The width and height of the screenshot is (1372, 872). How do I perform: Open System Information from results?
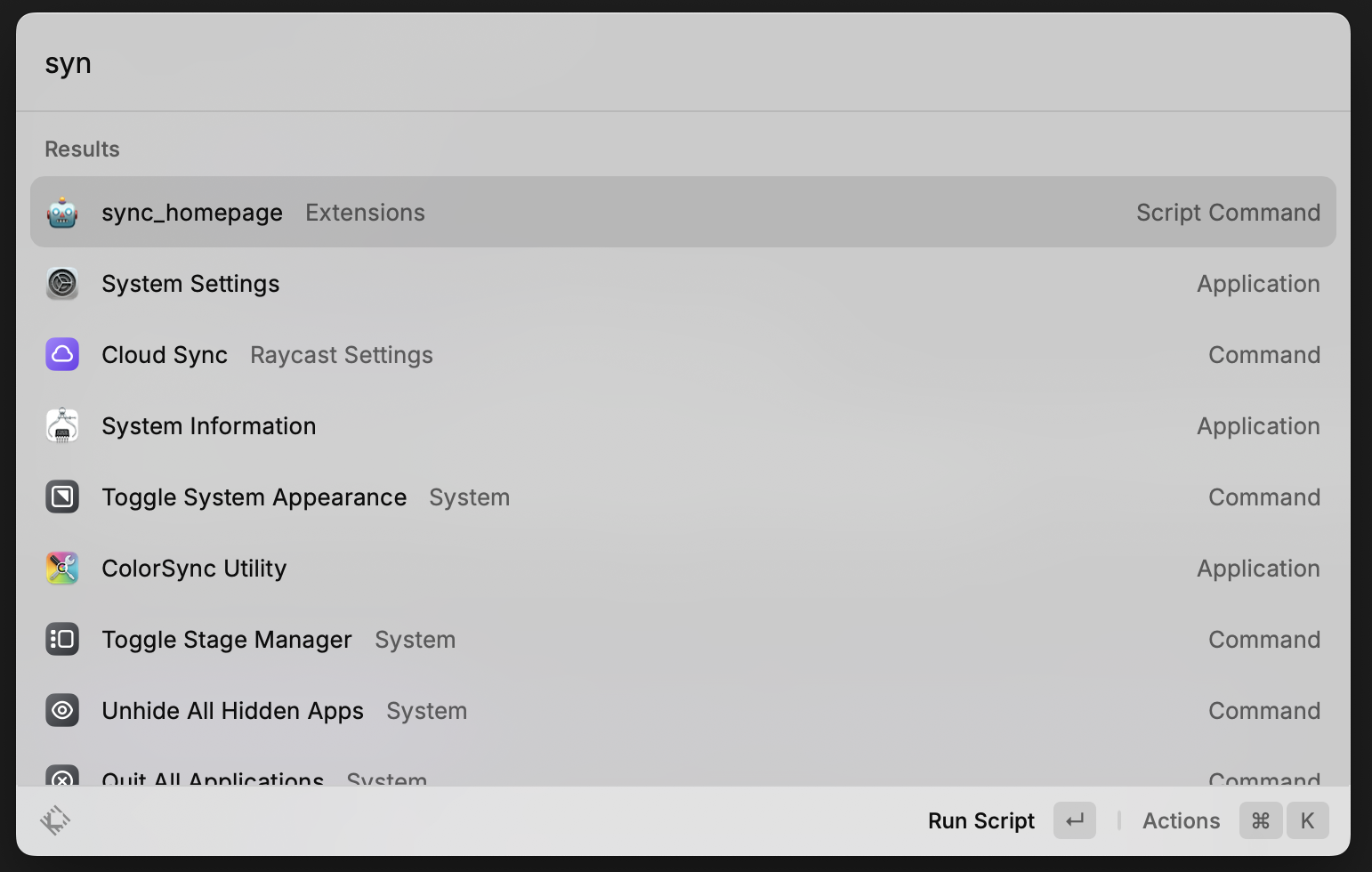[x=683, y=426]
